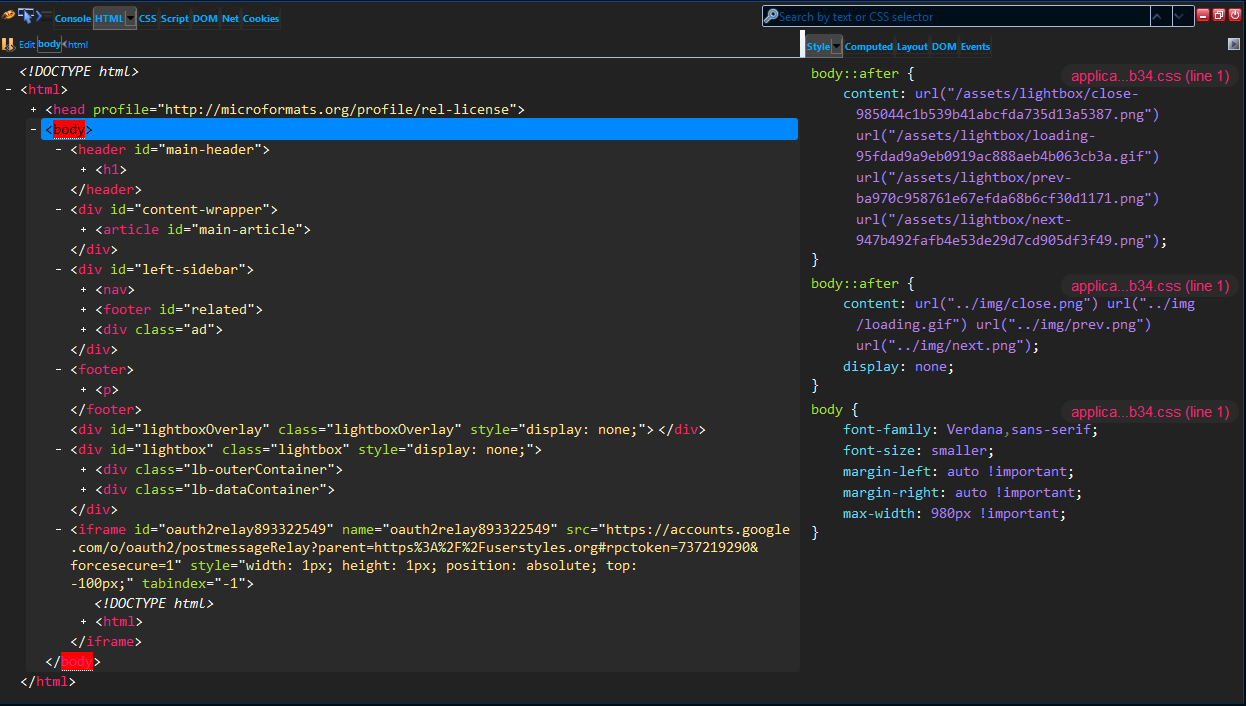The image size is (1246, 706).
Task: Jump to next search match arrow
Action: tap(1183, 16)
